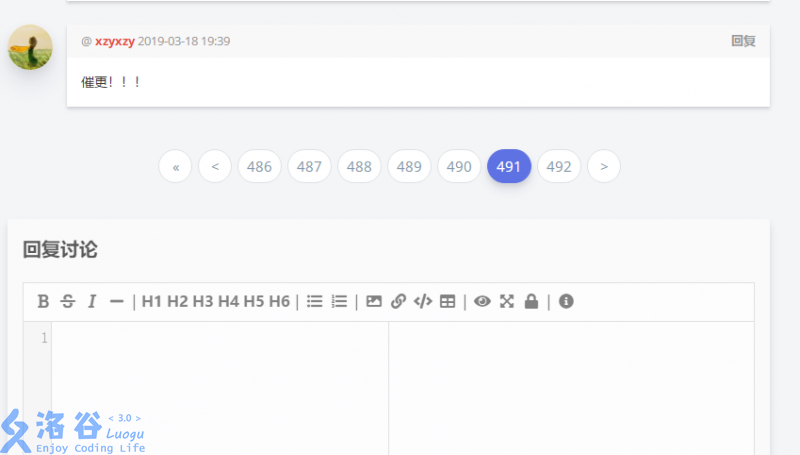Apply strikethrough formatting

(x=67, y=301)
